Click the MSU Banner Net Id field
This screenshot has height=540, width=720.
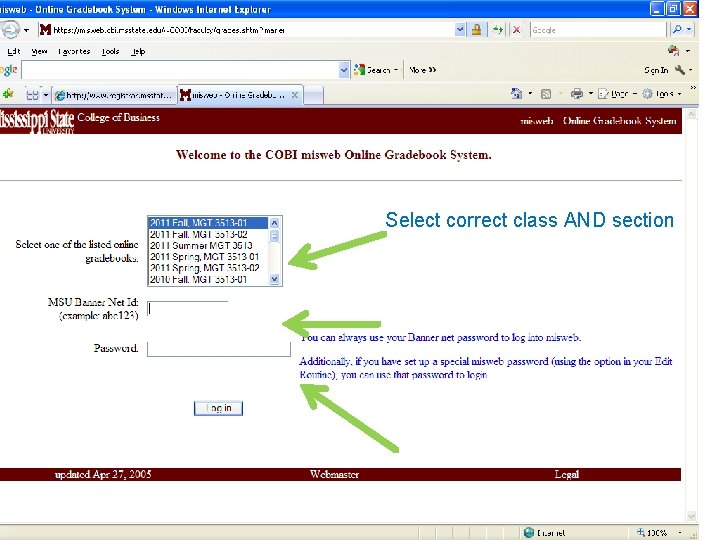pyautogui.click(x=187, y=308)
